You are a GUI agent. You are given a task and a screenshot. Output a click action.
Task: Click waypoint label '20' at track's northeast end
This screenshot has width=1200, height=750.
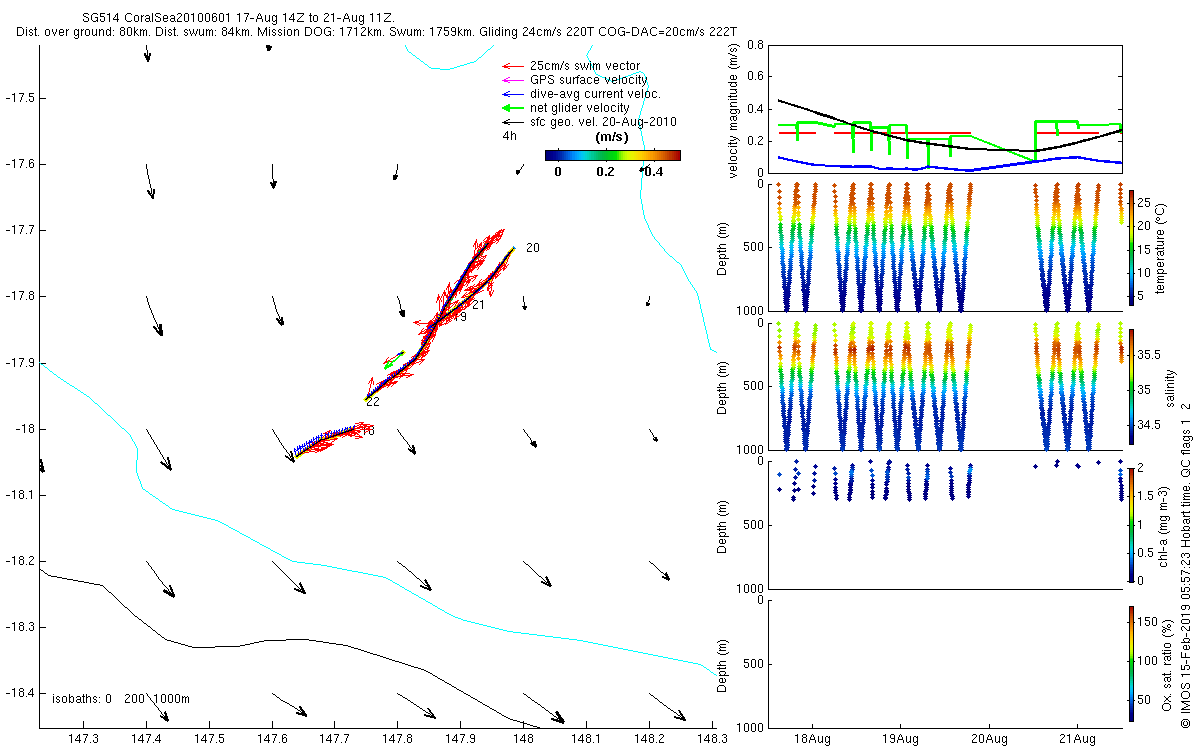533,247
